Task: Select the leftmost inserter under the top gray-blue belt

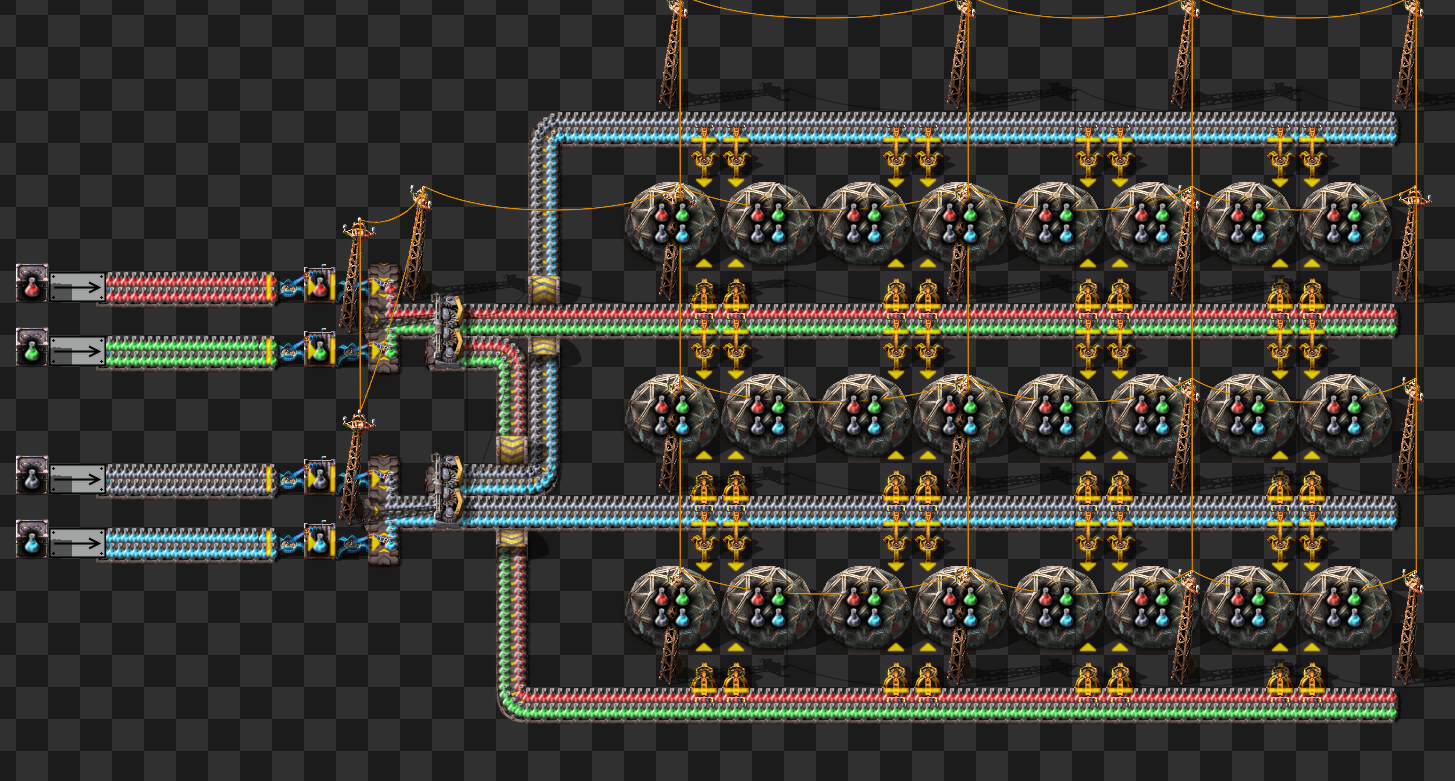Action: click(703, 157)
